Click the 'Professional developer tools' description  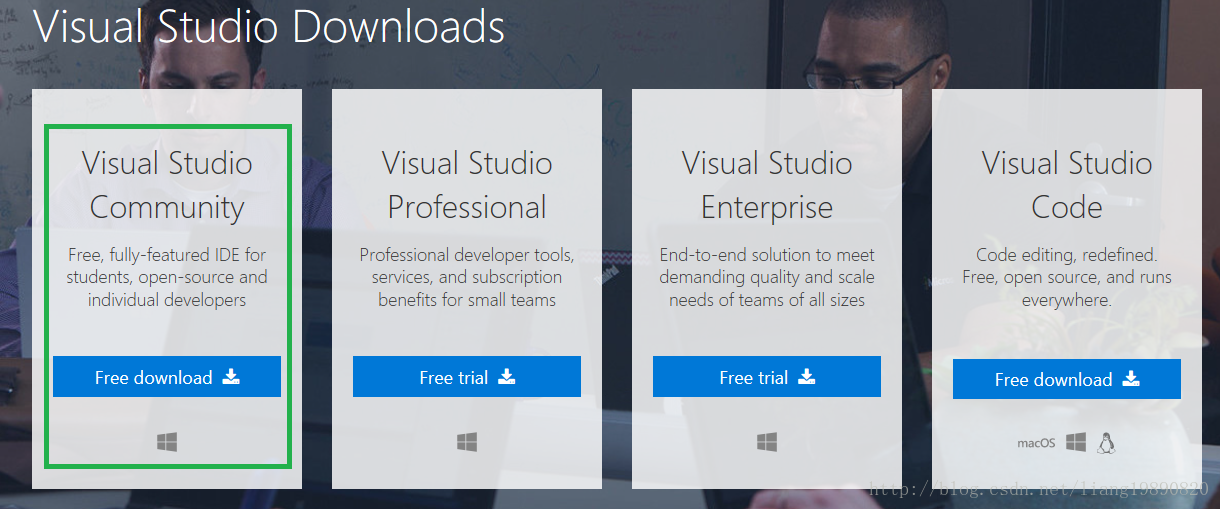(x=467, y=277)
